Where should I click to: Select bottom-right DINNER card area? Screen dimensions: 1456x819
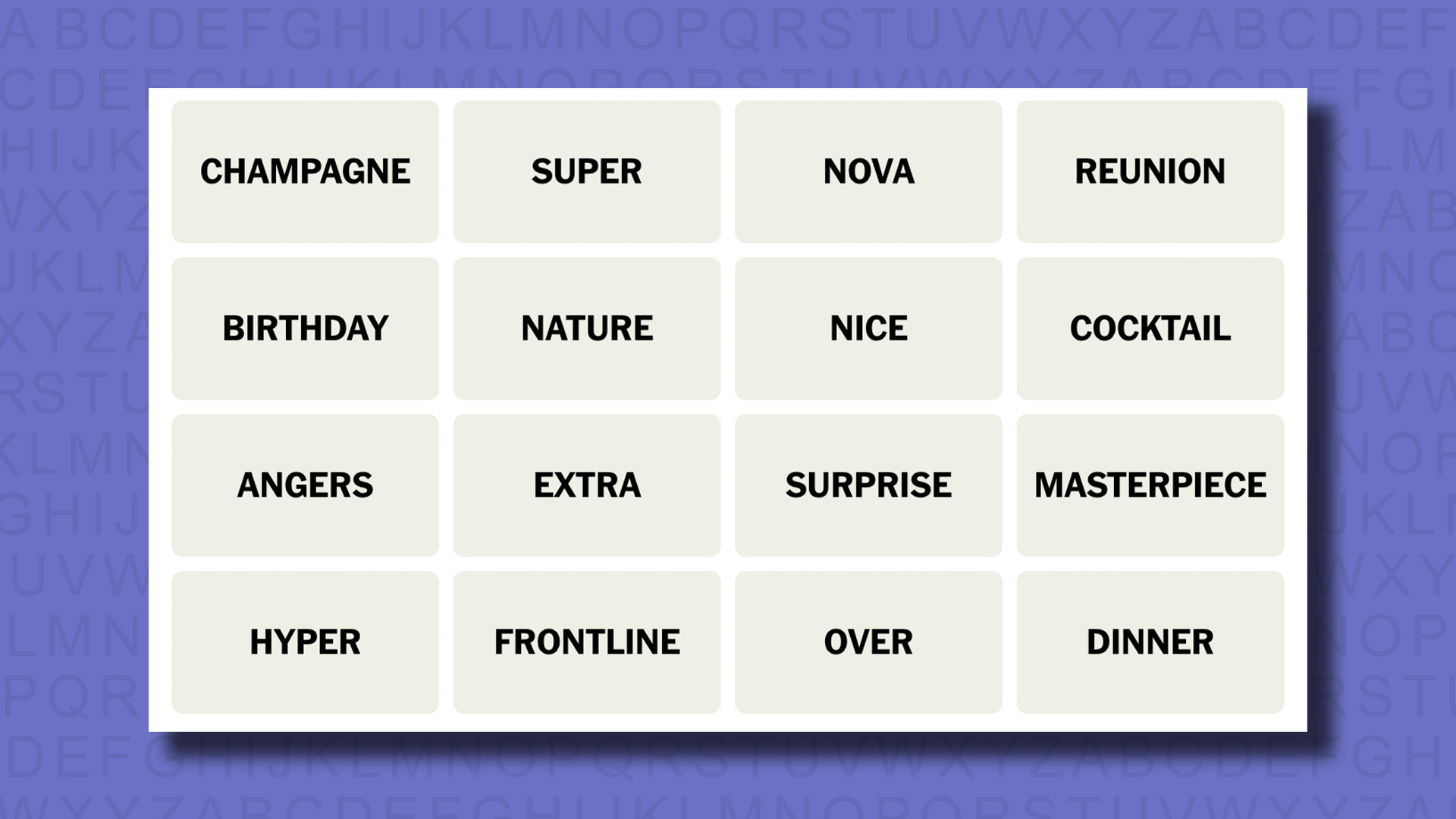[1150, 641]
